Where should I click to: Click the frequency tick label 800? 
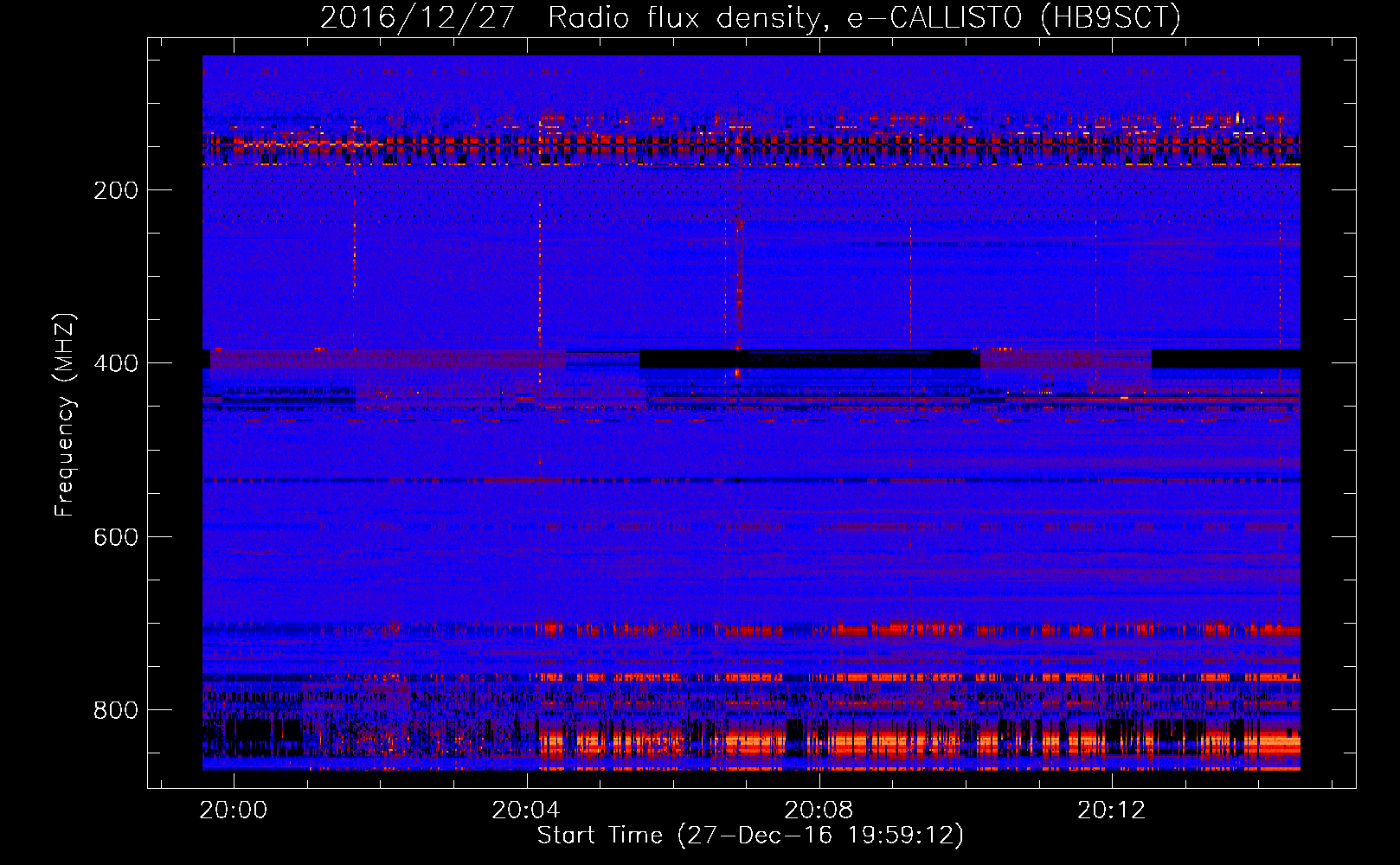point(116,710)
